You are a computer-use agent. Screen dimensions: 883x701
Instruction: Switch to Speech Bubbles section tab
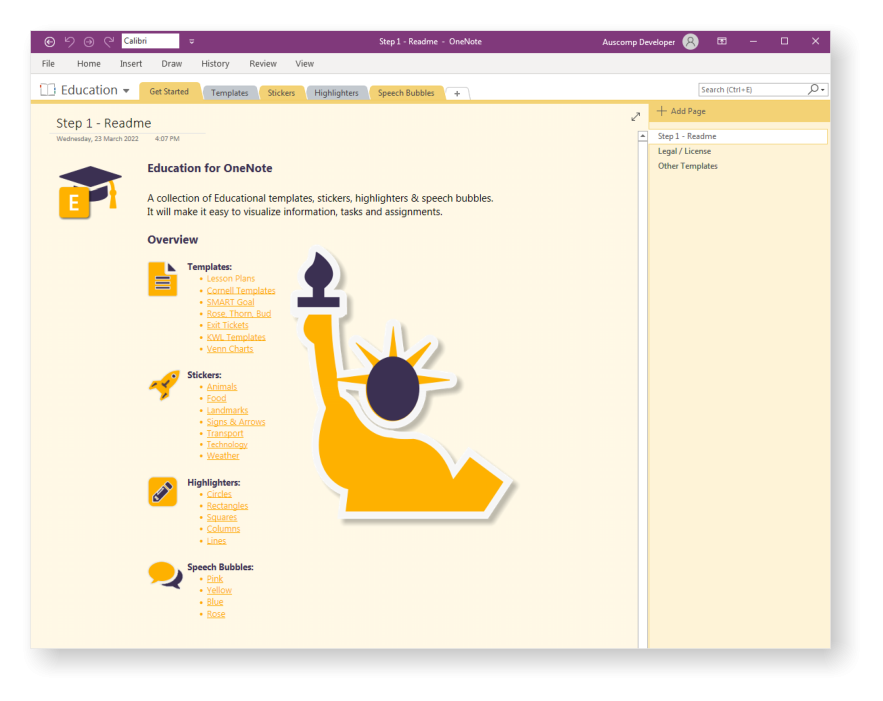[406, 93]
